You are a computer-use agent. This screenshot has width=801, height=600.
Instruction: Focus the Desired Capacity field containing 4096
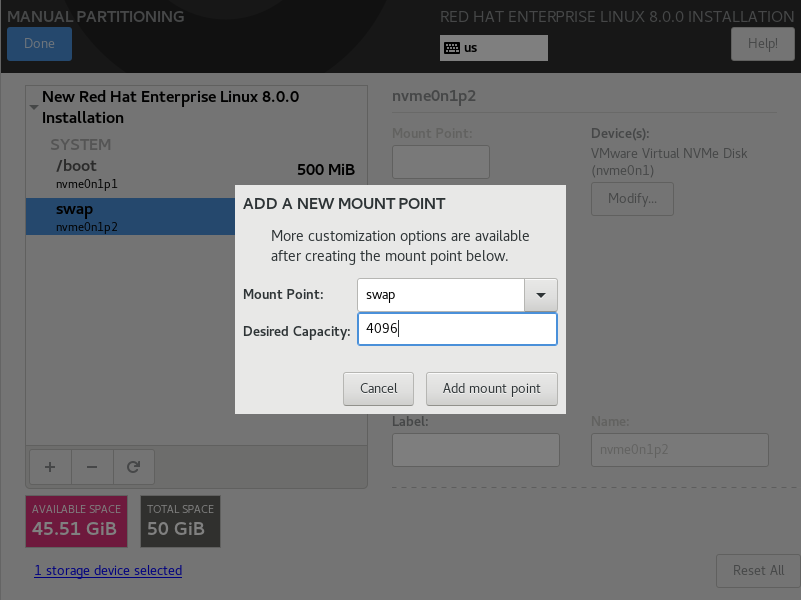pyautogui.click(x=457, y=329)
